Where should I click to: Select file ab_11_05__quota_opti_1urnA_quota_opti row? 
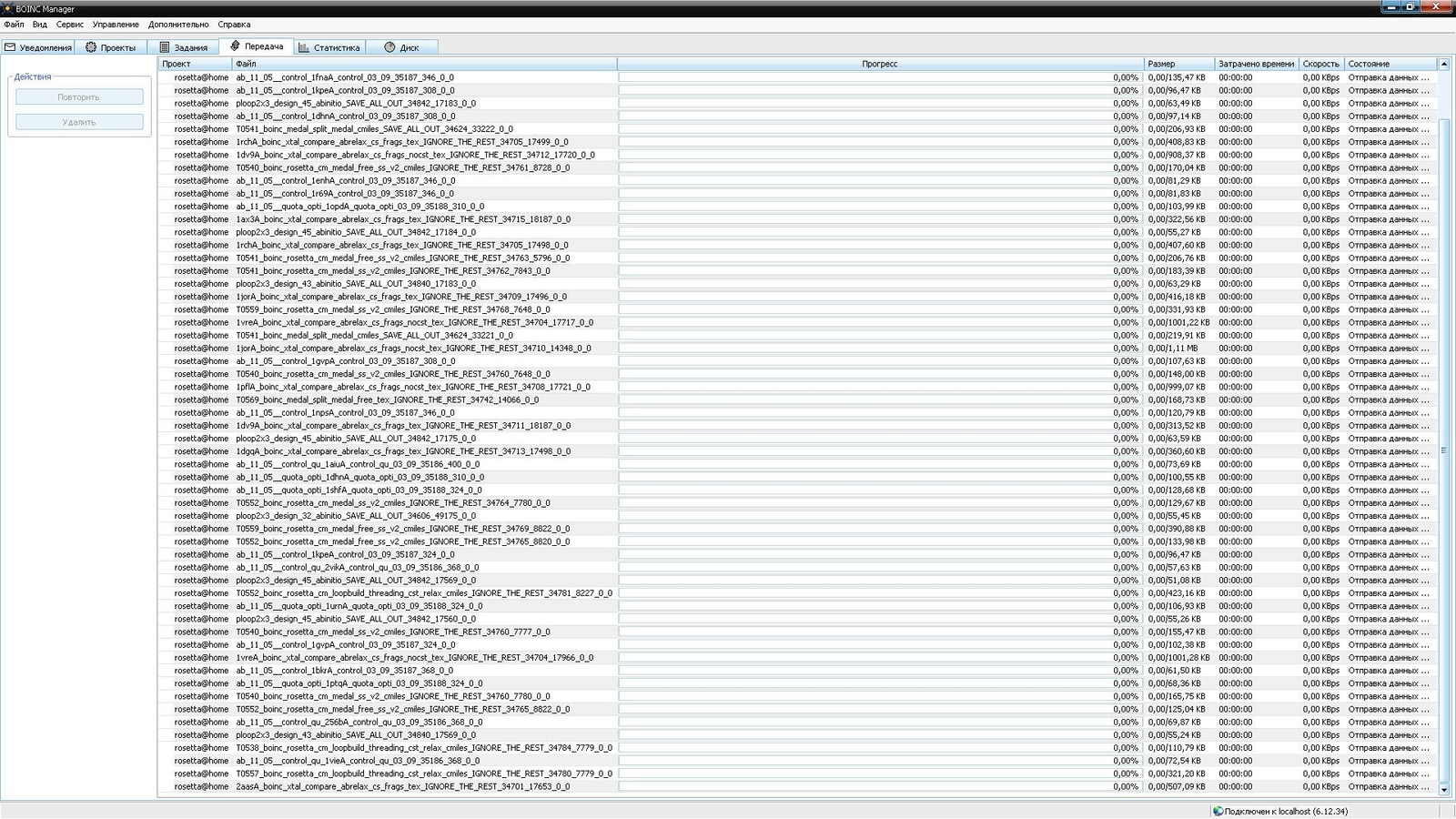pos(359,606)
